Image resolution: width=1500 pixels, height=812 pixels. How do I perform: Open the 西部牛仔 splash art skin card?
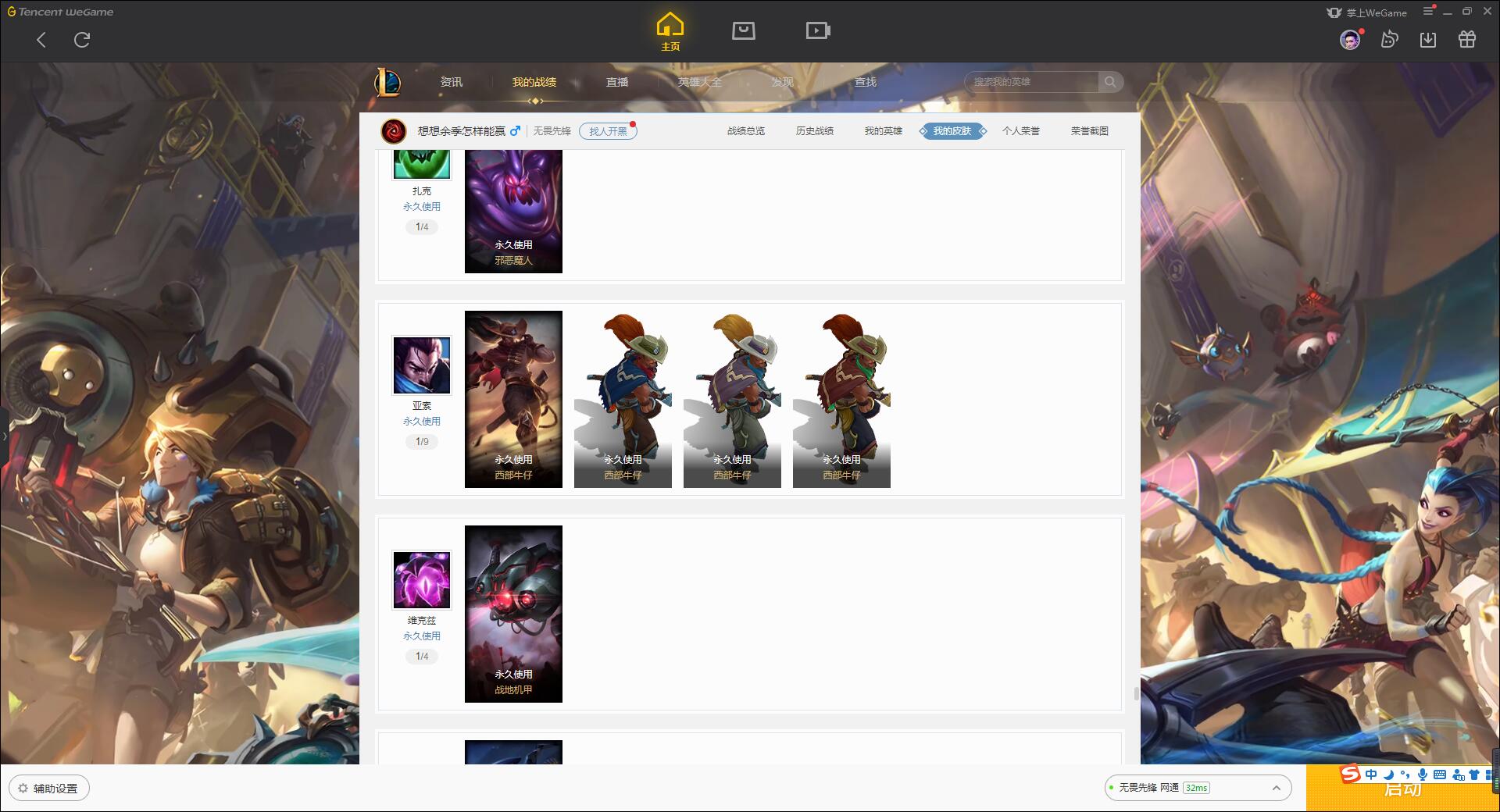point(513,399)
